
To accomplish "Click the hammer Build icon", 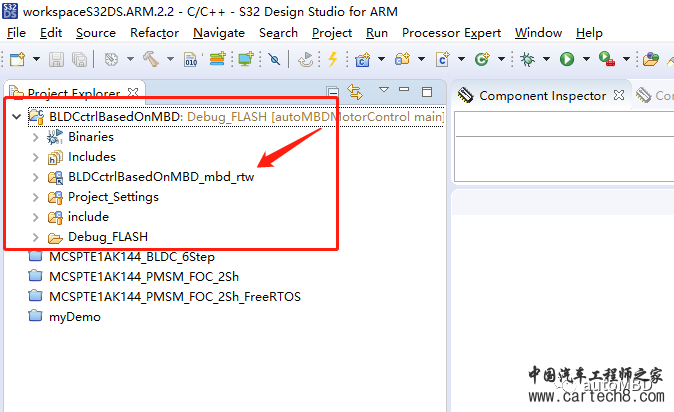I will 151,59.
